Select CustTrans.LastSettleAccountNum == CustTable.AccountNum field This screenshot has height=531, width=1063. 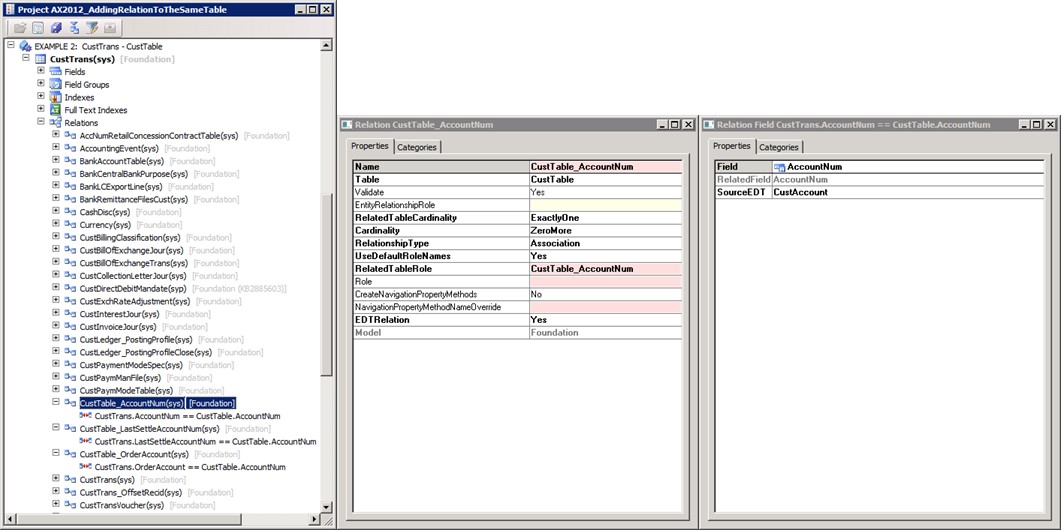tap(205, 441)
